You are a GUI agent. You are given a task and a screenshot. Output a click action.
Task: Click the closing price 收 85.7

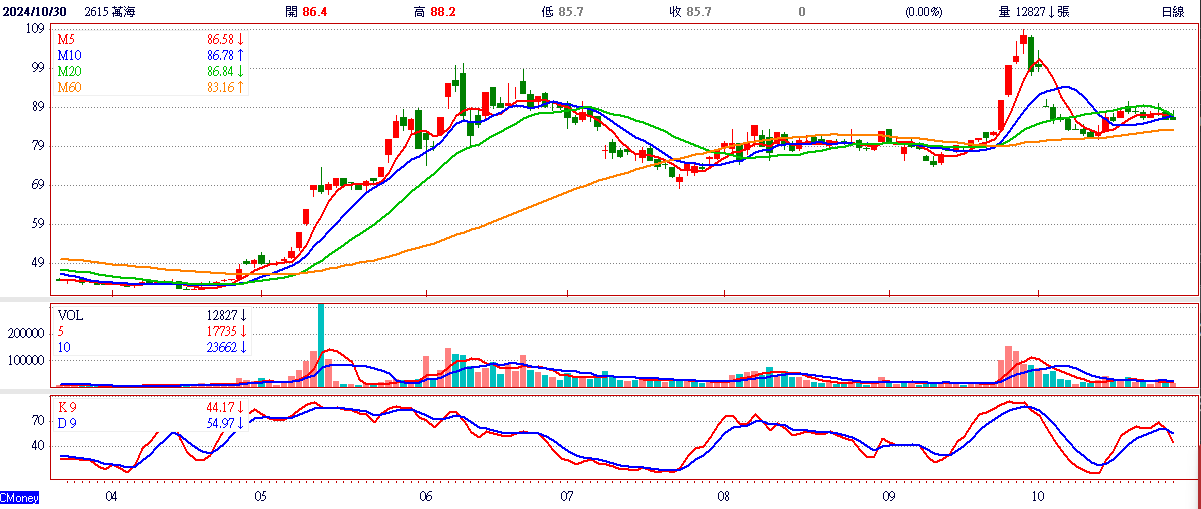coord(690,11)
